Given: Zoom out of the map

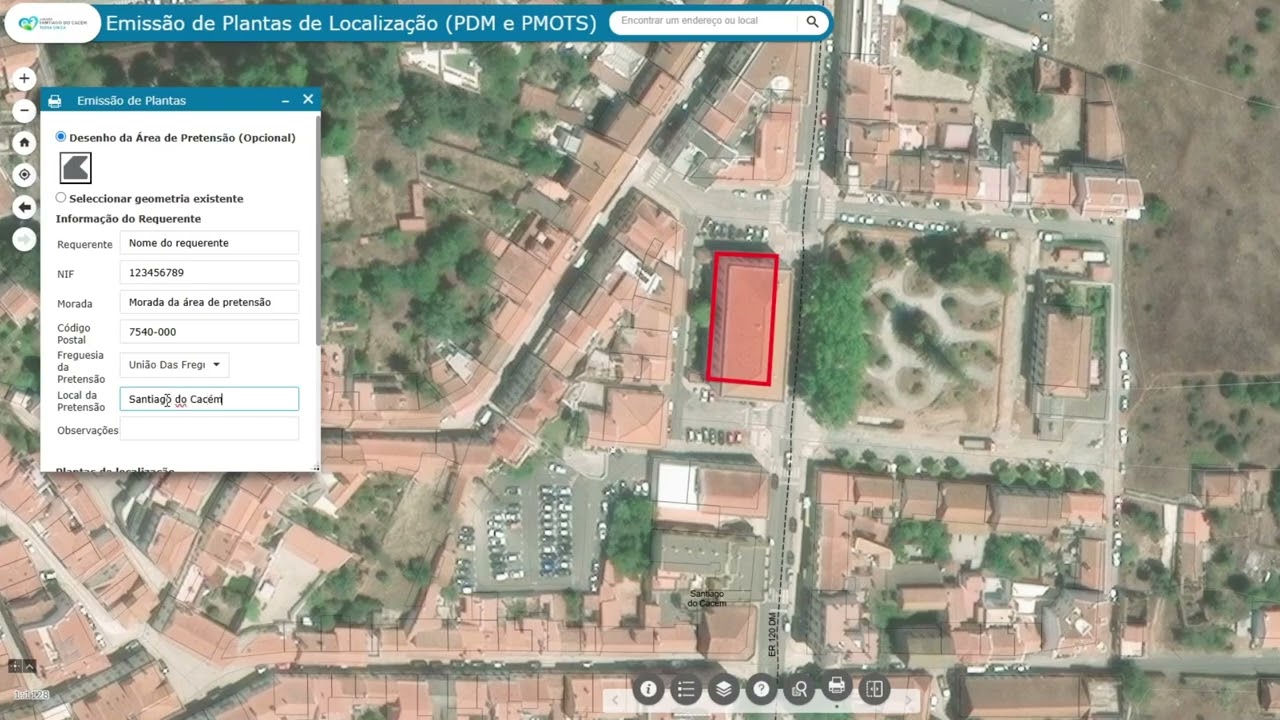Looking at the screenshot, I should (x=24, y=111).
